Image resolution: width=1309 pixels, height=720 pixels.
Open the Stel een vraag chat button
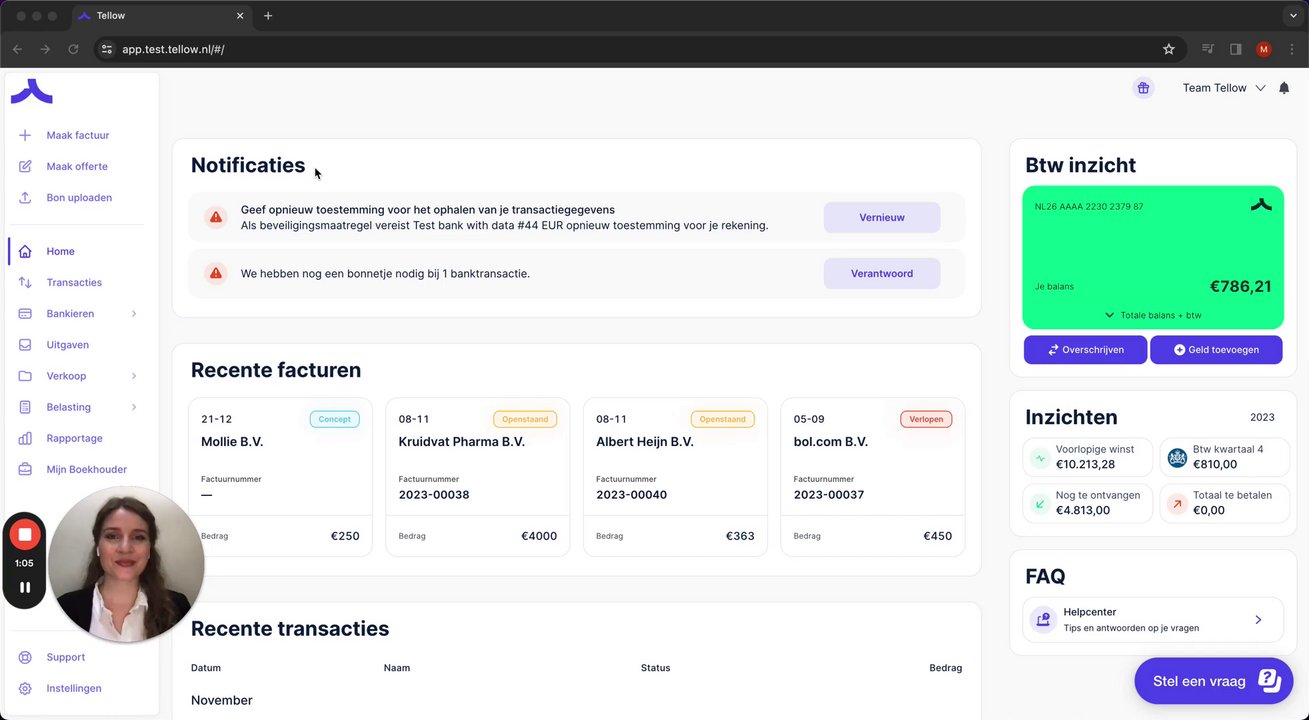1214,681
